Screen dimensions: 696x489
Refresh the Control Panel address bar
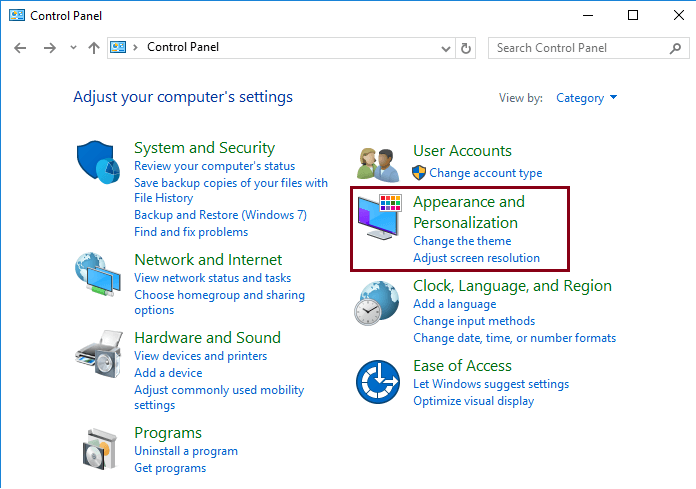pos(466,48)
